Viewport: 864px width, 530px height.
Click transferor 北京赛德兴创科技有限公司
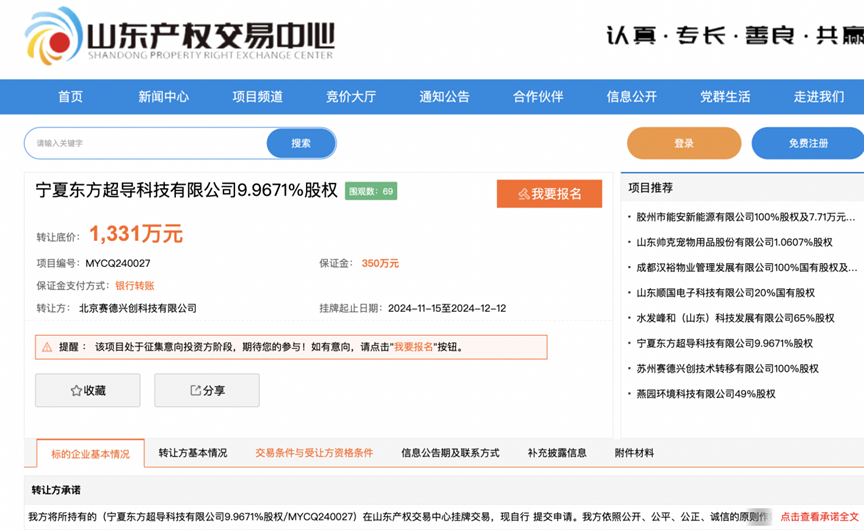click(138, 309)
